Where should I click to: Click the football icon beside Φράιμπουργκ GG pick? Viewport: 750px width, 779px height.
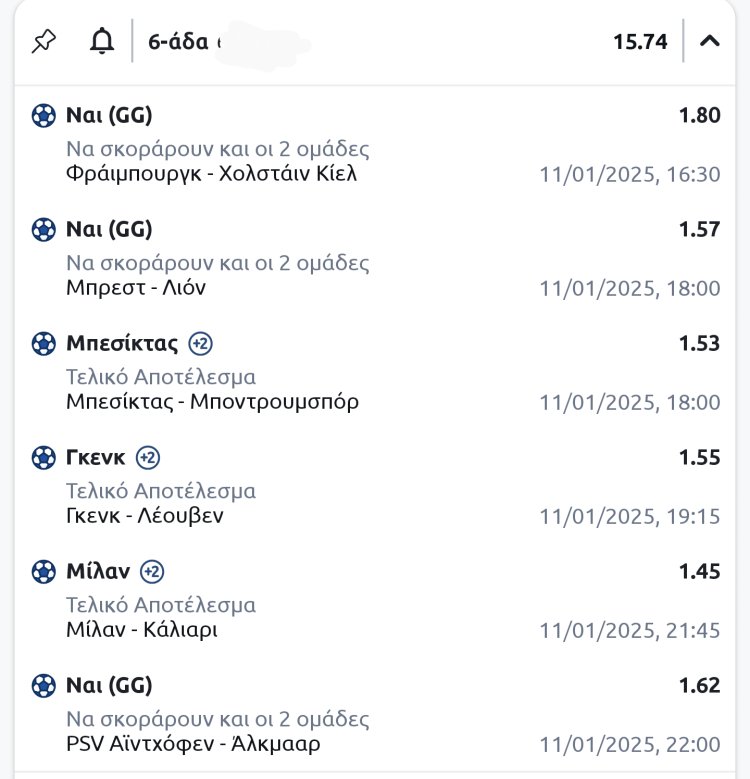[44, 116]
